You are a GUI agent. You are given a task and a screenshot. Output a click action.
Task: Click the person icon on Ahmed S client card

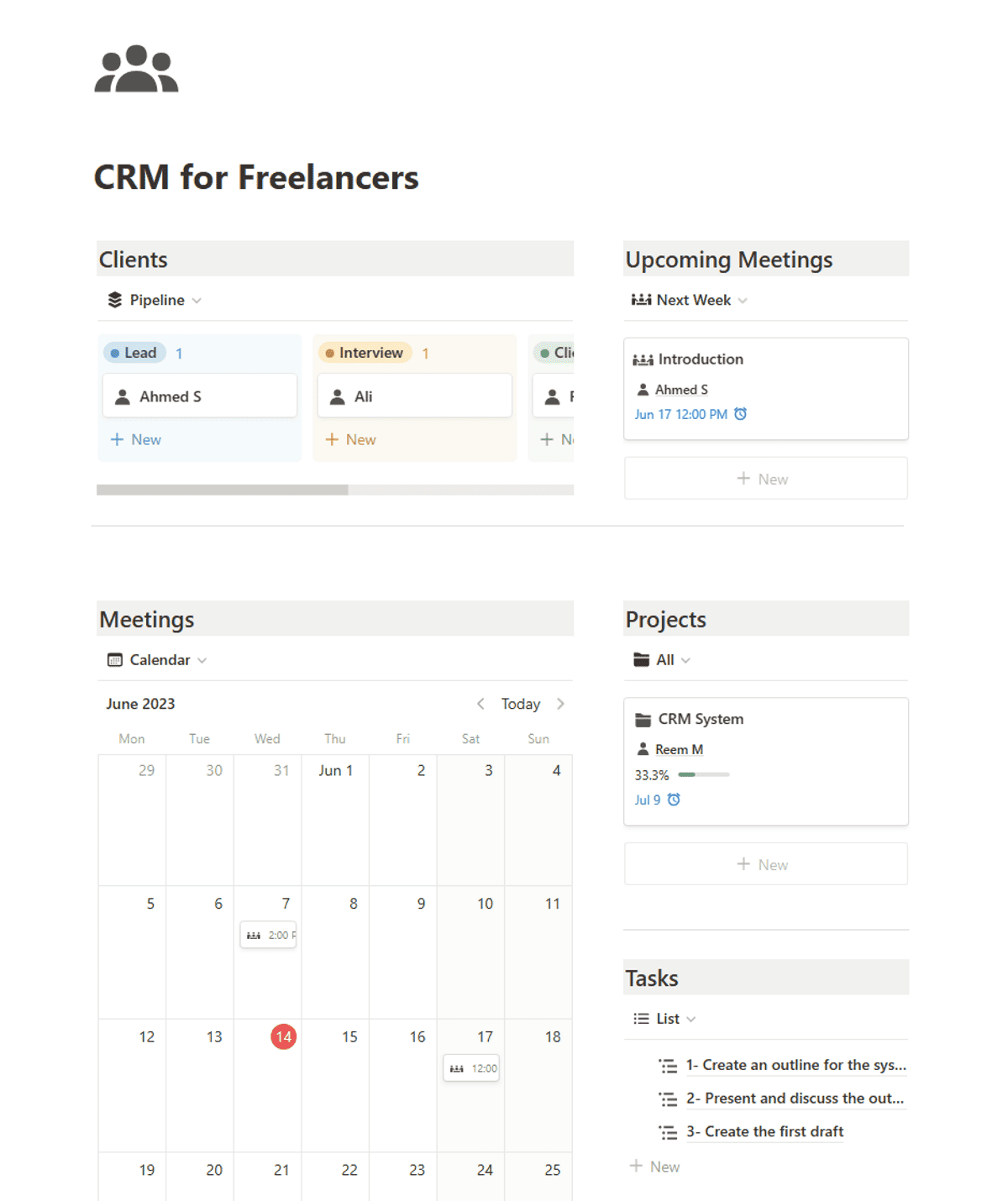123,396
